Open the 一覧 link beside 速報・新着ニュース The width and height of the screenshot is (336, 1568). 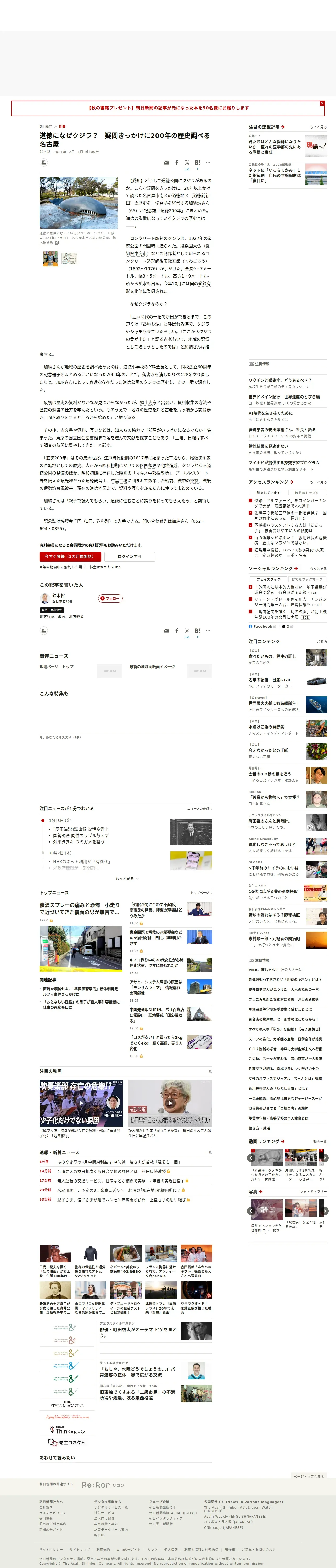coord(209,1152)
